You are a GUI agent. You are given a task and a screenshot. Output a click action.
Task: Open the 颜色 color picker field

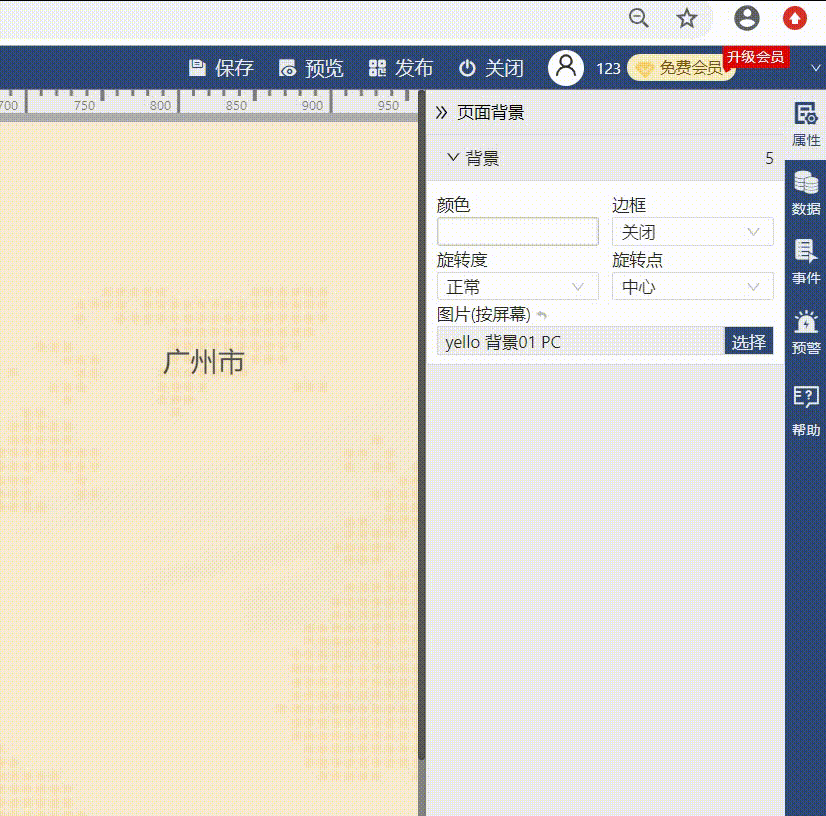point(518,231)
